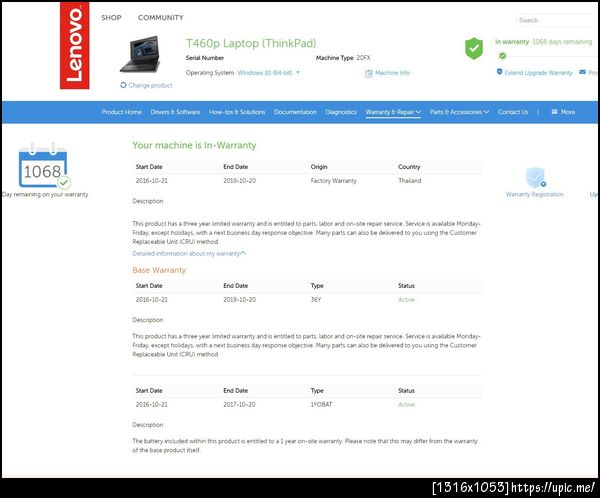Expand the Parts & Accessories dropdown
The width and height of the screenshot is (600, 498).
pos(459,112)
